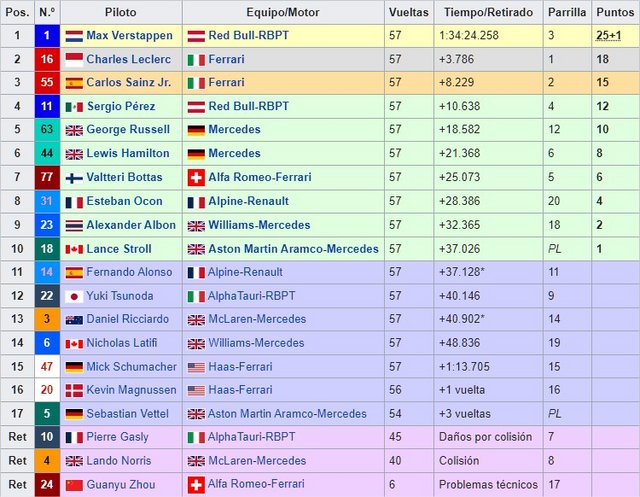
Task: Click the Thailand flag beside Alexander Albon
Action: pyautogui.click(x=74, y=226)
